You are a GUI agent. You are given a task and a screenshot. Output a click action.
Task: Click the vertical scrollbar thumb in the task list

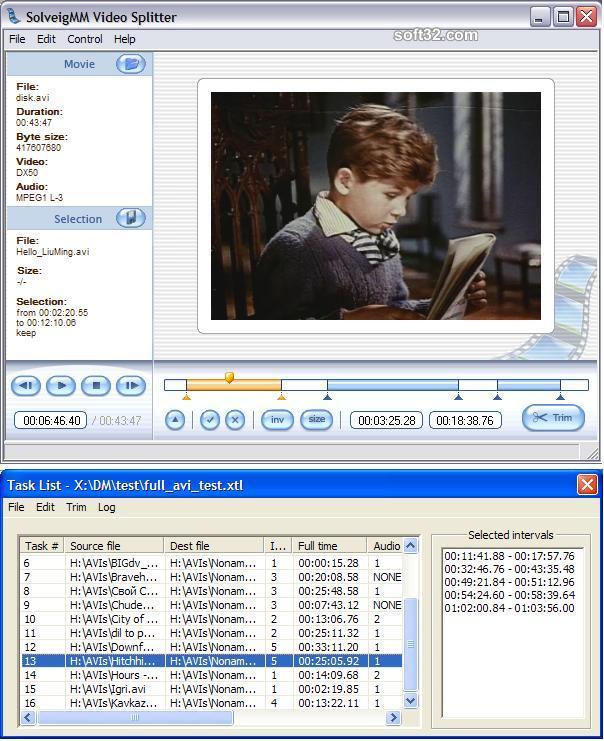(x=411, y=645)
